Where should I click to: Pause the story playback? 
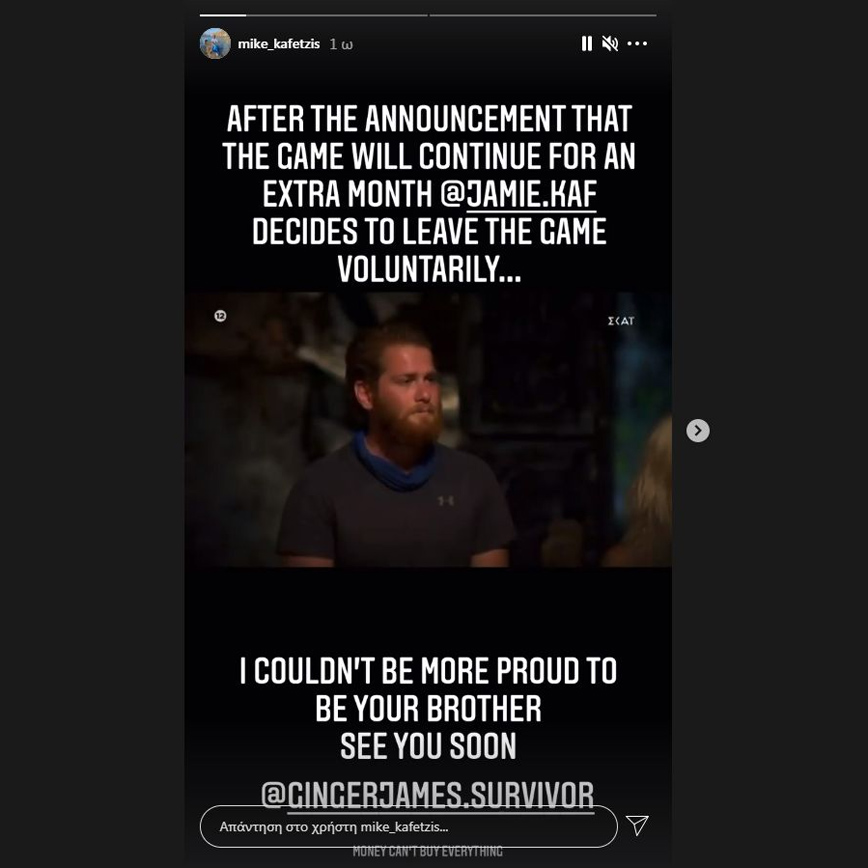[x=587, y=44]
